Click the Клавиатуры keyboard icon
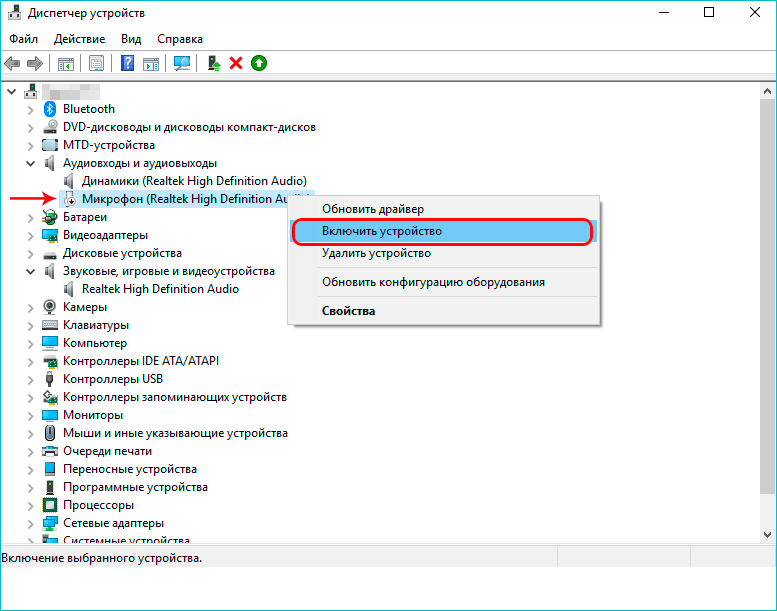The width and height of the screenshot is (777, 611). pos(50,325)
